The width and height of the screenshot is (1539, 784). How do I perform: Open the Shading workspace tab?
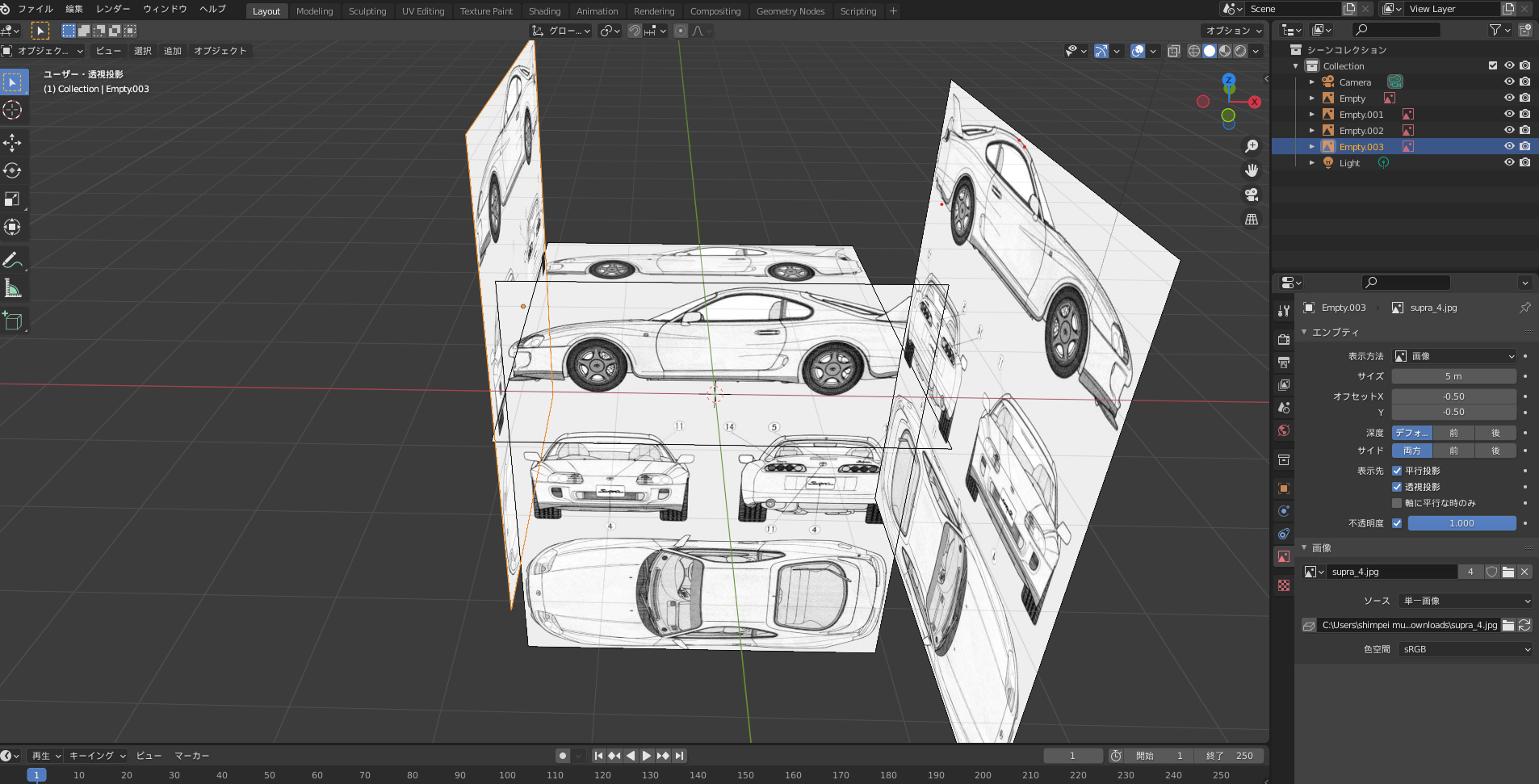click(544, 11)
